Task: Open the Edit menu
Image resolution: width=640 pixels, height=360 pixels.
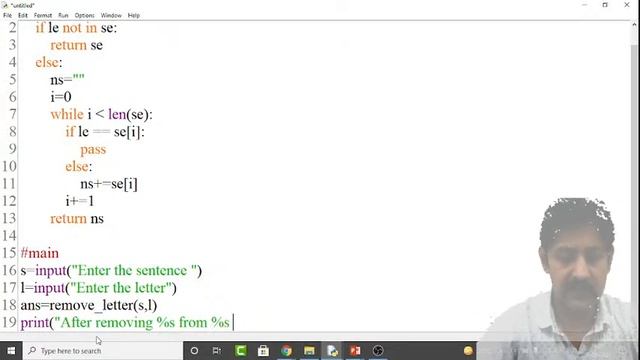Action: (23, 16)
